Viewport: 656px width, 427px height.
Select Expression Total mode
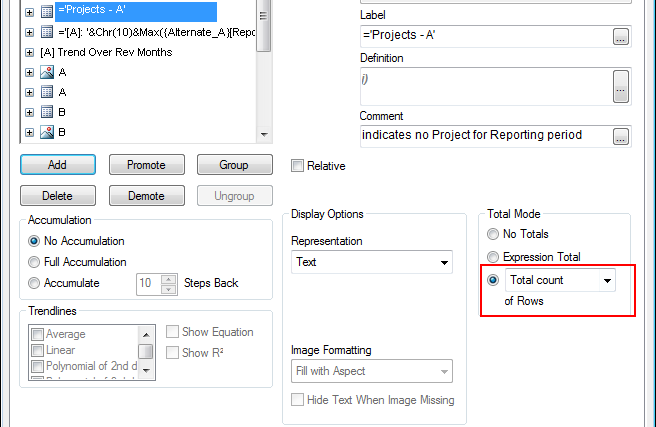coord(493,257)
